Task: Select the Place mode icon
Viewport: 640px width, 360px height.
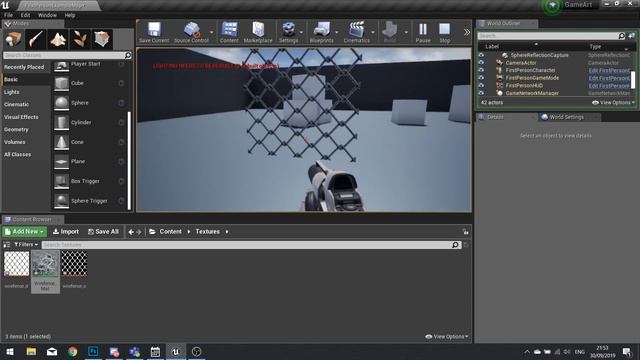Action: pos(14,39)
